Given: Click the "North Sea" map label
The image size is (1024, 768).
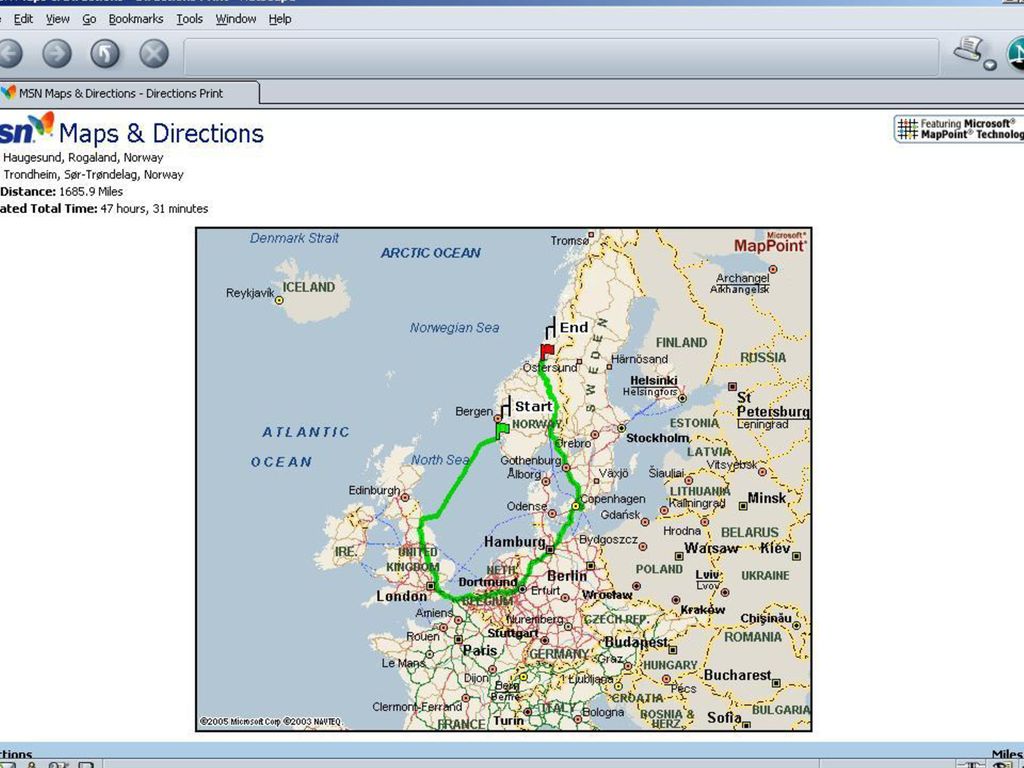Looking at the screenshot, I should (440, 460).
